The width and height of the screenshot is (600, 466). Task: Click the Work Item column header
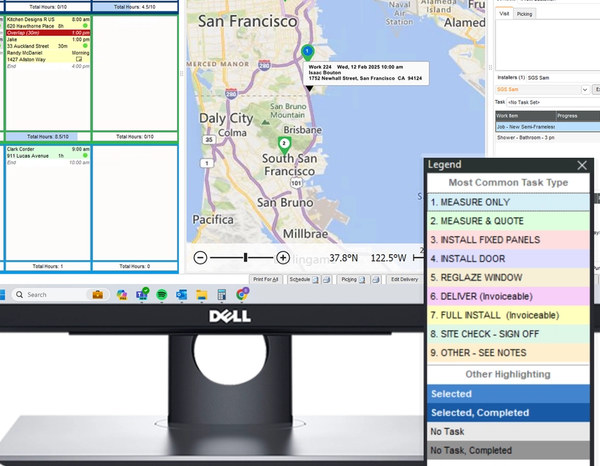coord(525,116)
